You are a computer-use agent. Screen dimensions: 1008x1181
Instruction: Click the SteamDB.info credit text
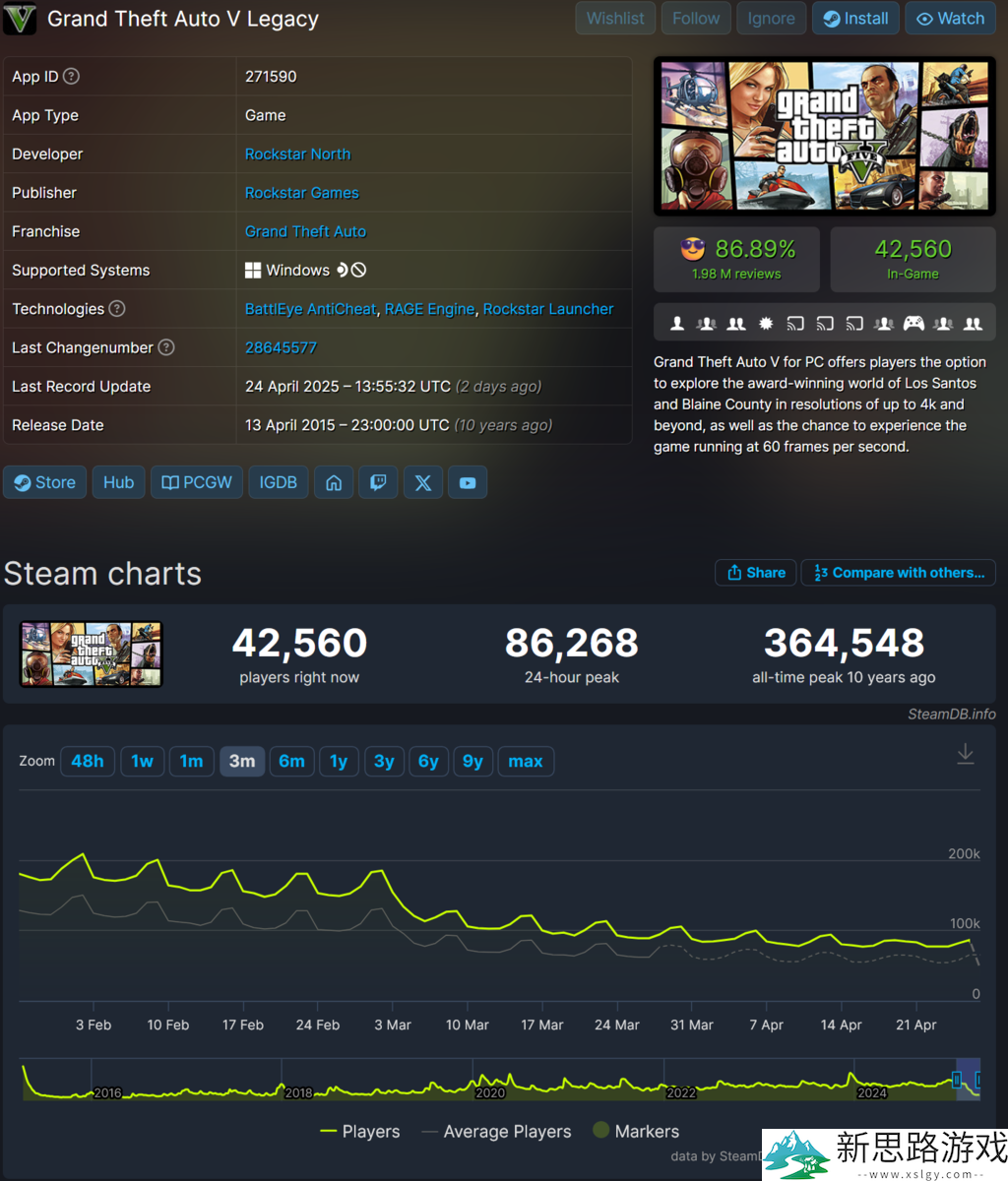951,714
